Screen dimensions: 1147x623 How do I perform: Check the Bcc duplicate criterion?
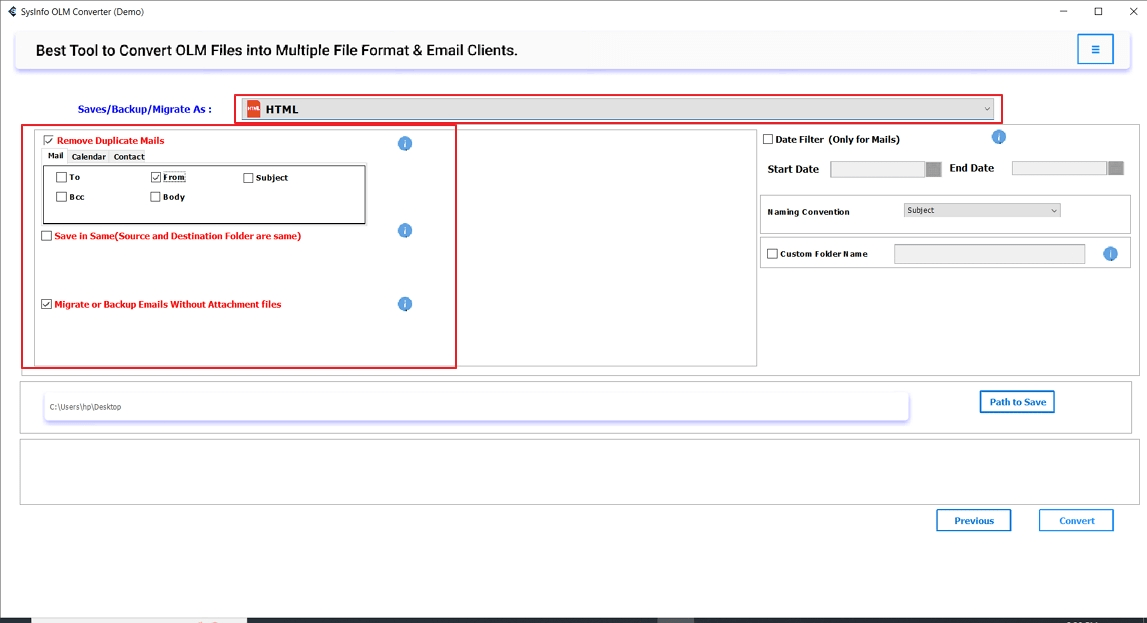61,197
